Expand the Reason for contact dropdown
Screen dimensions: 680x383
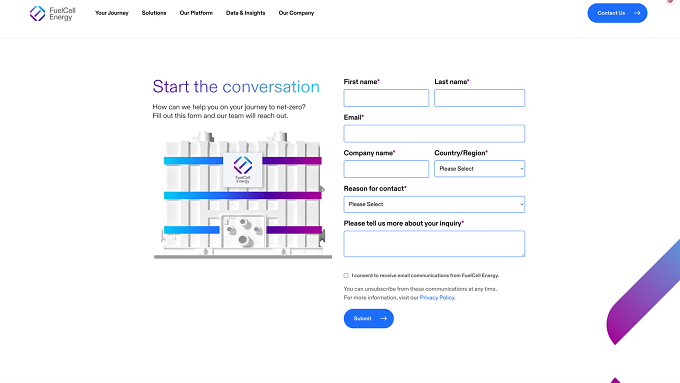434,204
